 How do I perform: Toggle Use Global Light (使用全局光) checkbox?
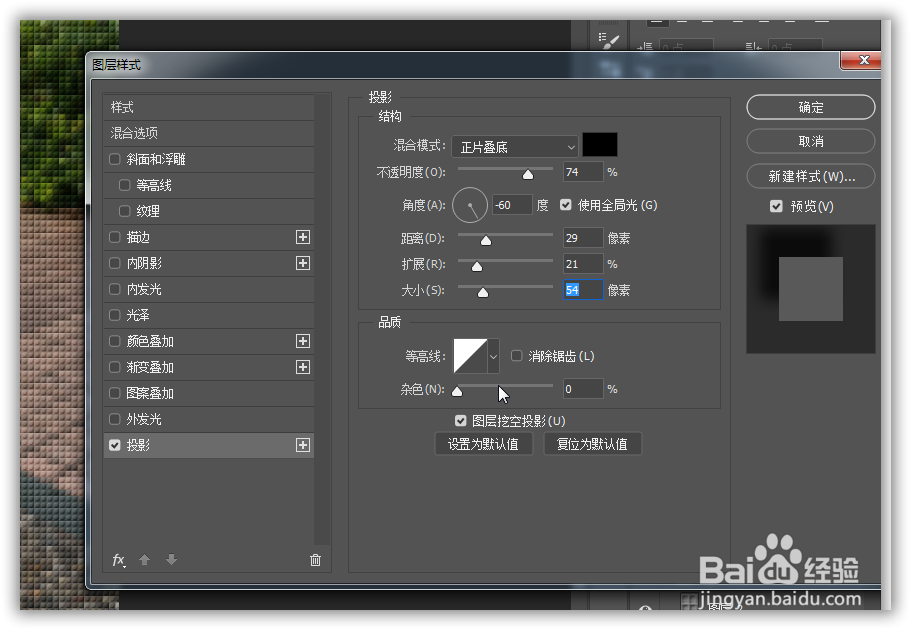[565, 205]
